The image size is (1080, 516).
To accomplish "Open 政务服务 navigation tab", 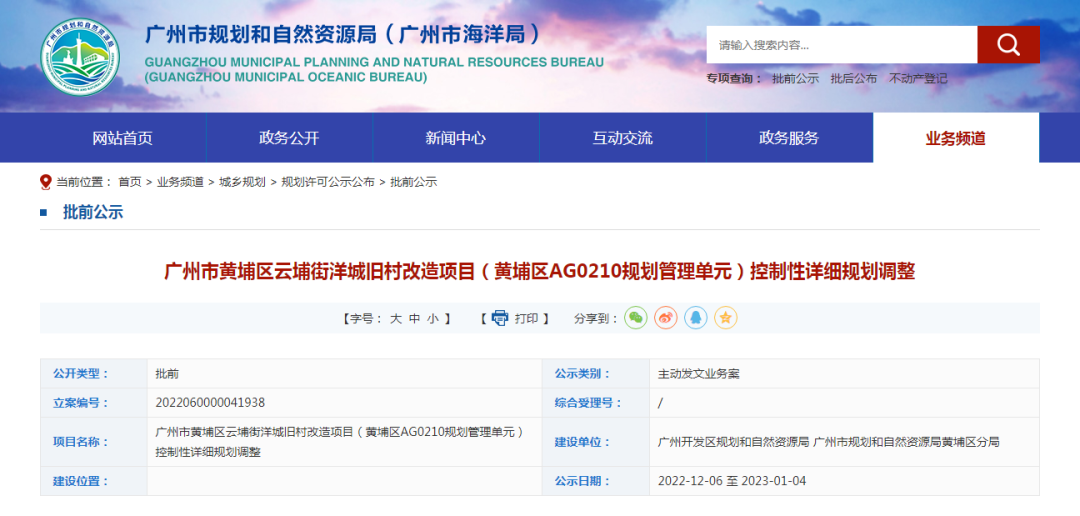I will click(789, 138).
